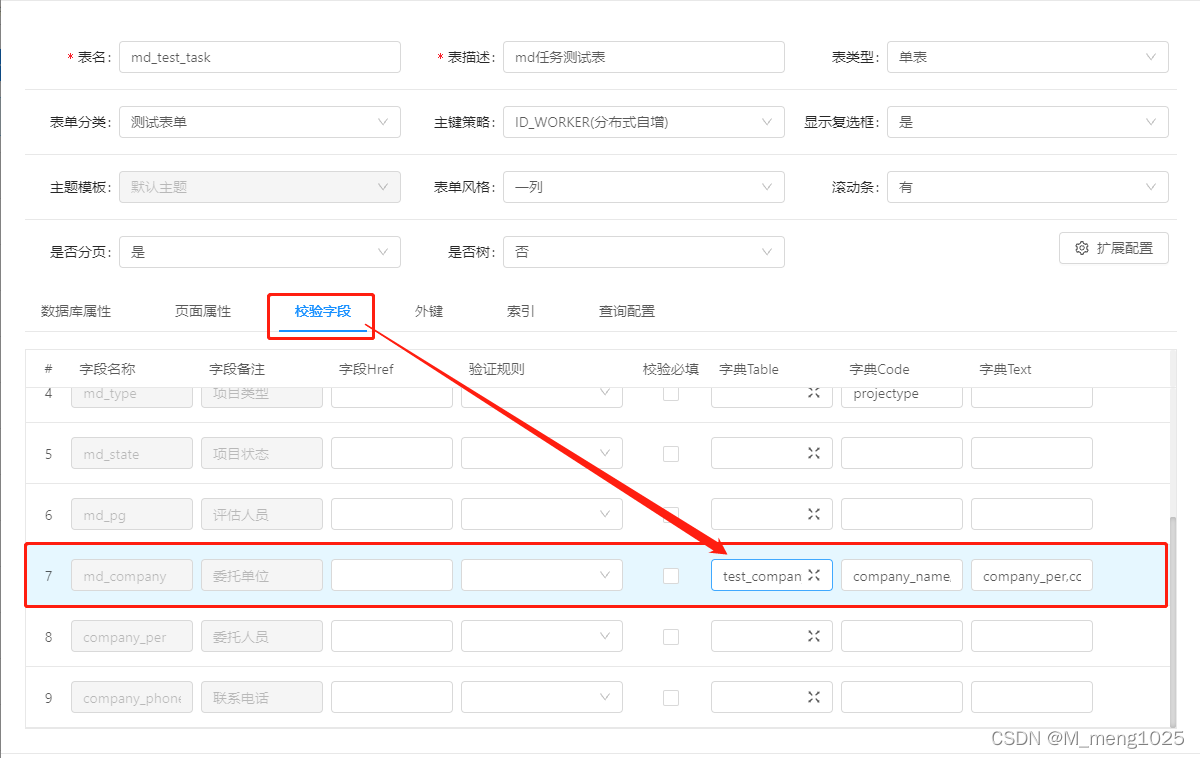Screen dimensions: 1200x758
Task: Click the gear icon on 扩展配置 button
Action: (1081, 248)
